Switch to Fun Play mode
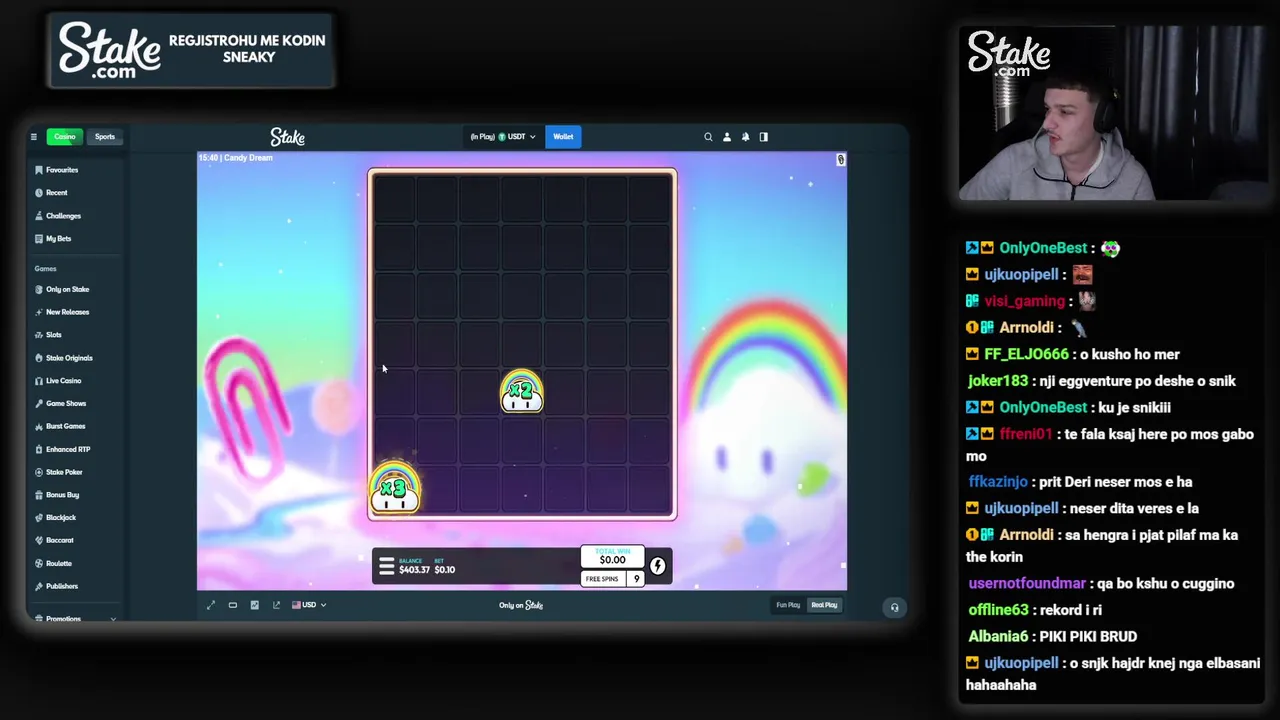The height and width of the screenshot is (720, 1280). tap(788, 605)
